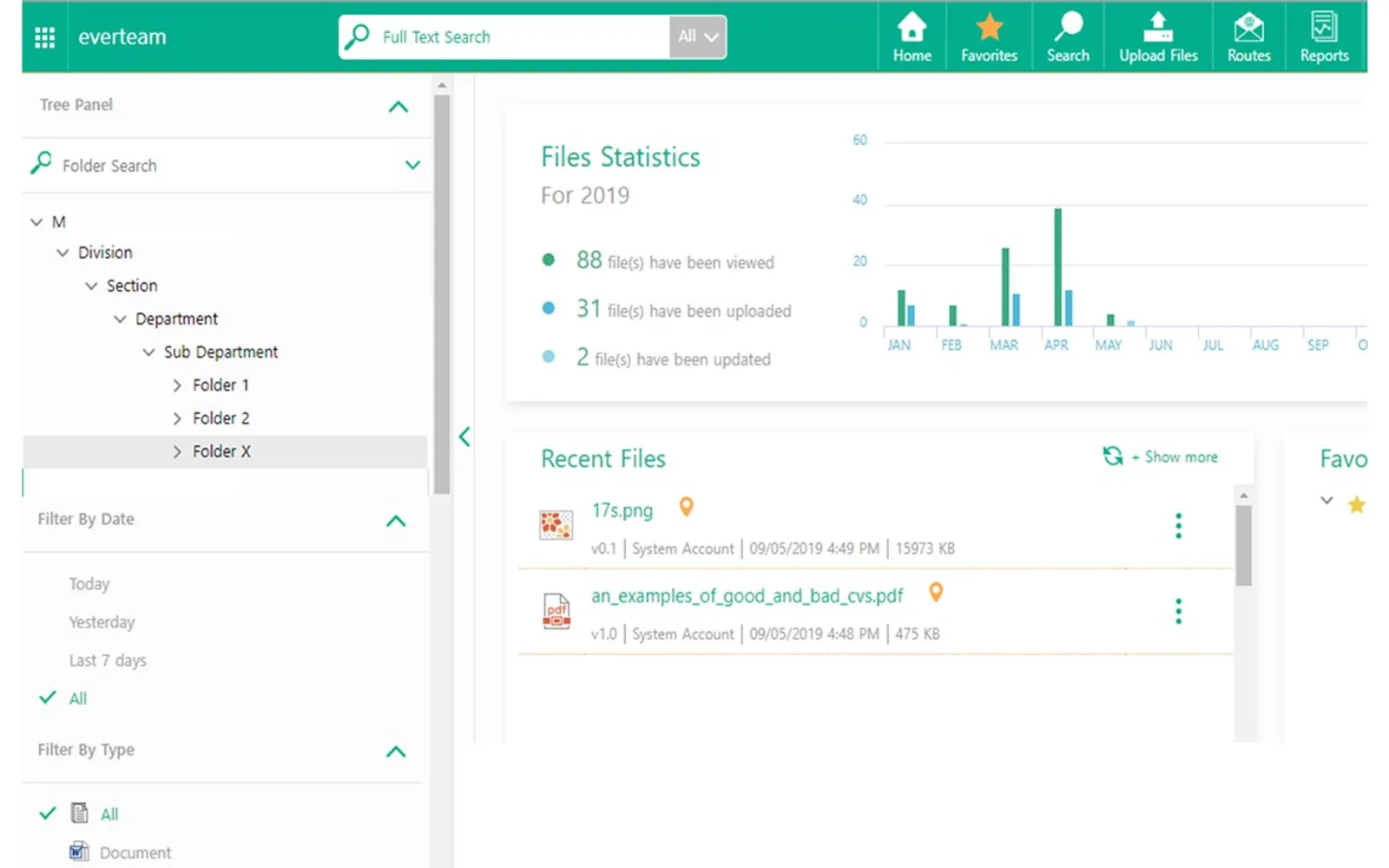Open the All dropdown beside search box
The height and width of the screenshot is (868, 1389).
click(698, 37)
